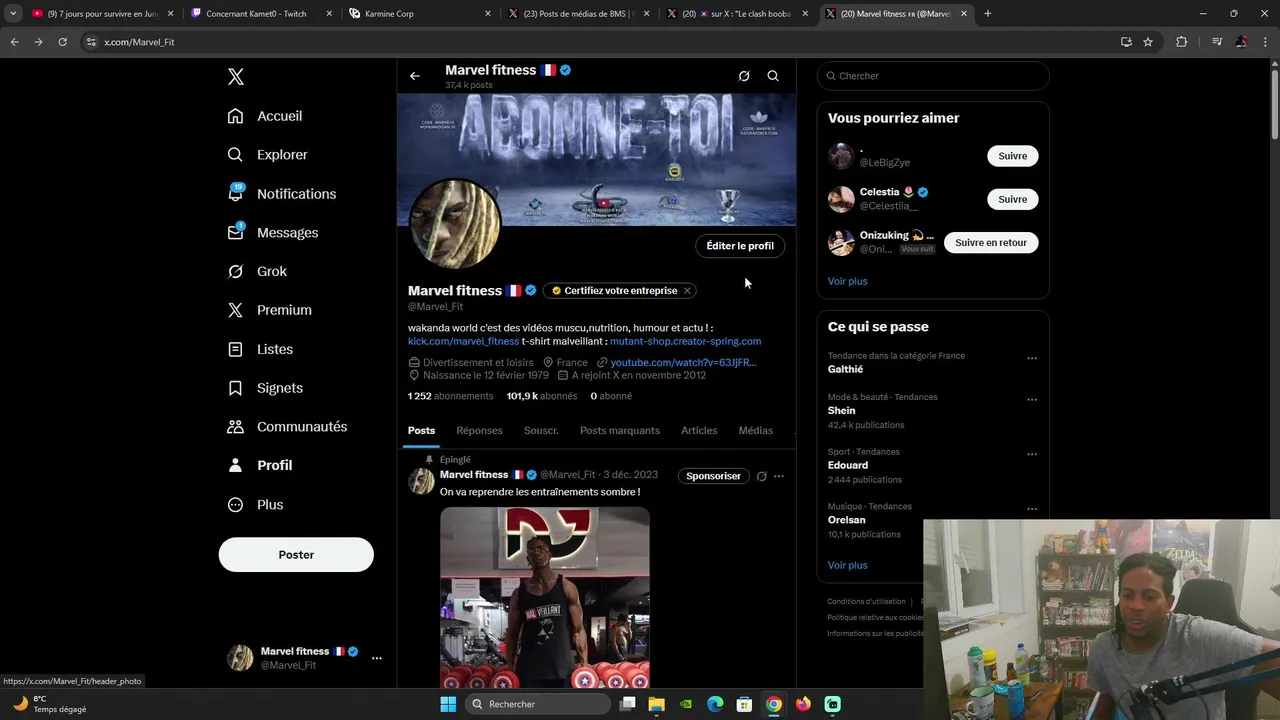
Task: Click the X logo in sidebar
Action: tap(236, 77)
